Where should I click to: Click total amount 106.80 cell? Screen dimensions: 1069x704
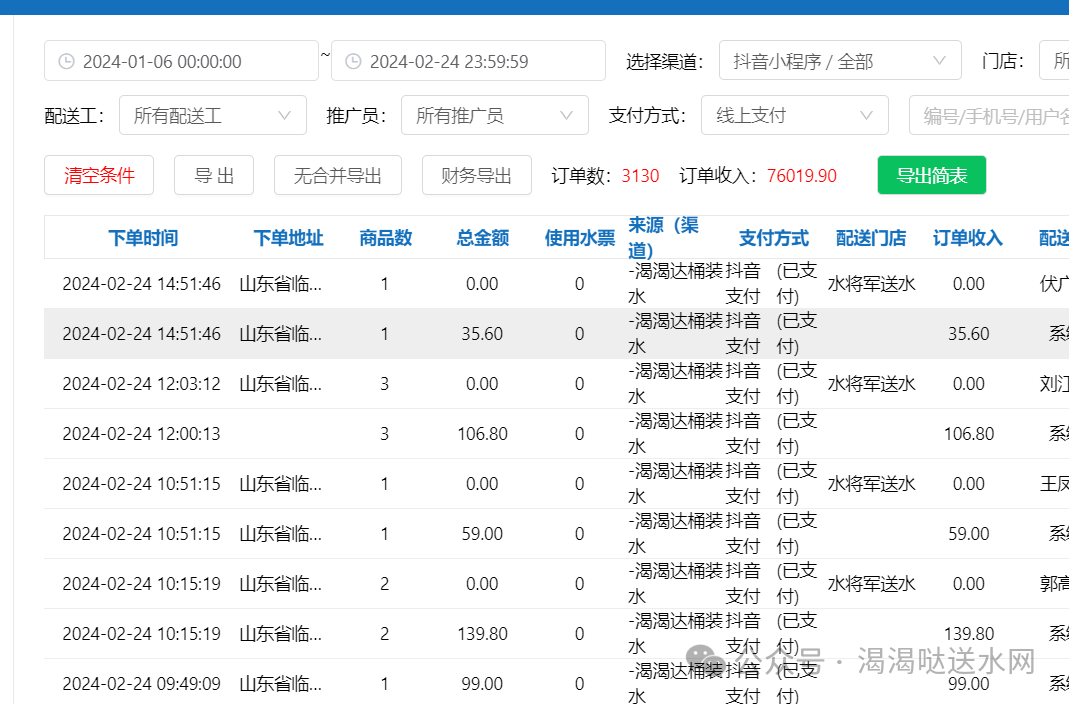483,433
